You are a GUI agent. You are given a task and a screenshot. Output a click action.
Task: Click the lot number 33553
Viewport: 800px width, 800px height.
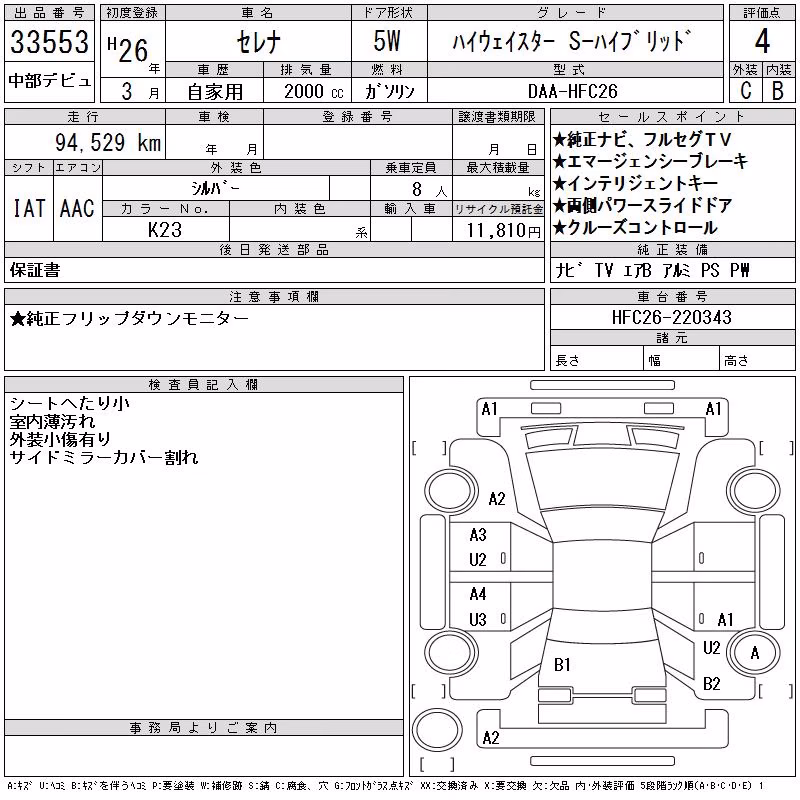point(49,41)
